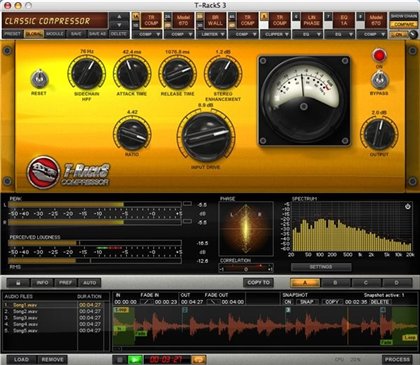420x365 pixels.
Task: Flip the RESET toggle switch
Action: [x=39, y=79]
